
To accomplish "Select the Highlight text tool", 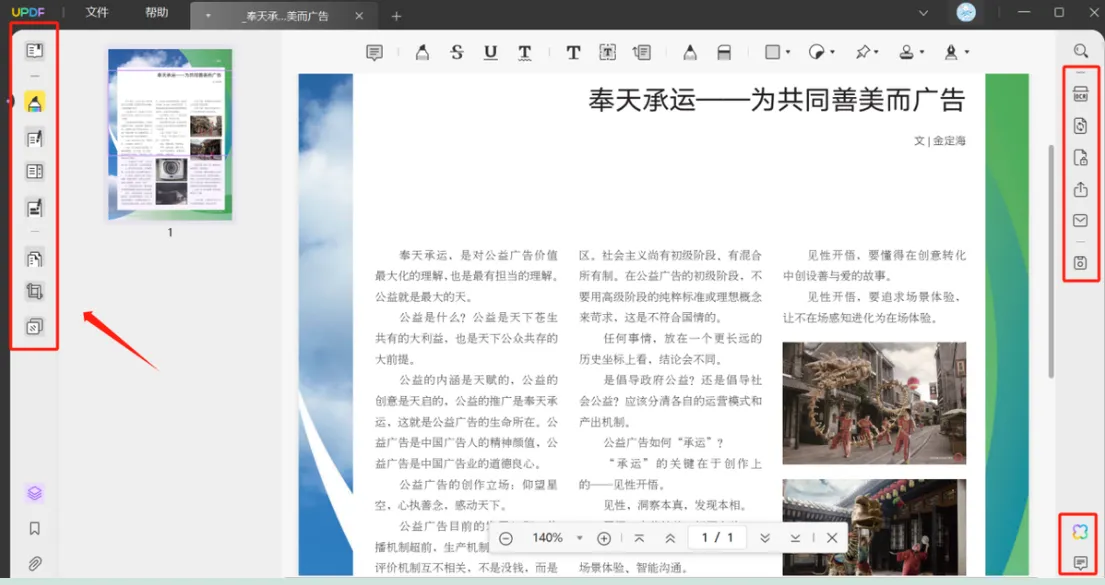I will point(422,52).
